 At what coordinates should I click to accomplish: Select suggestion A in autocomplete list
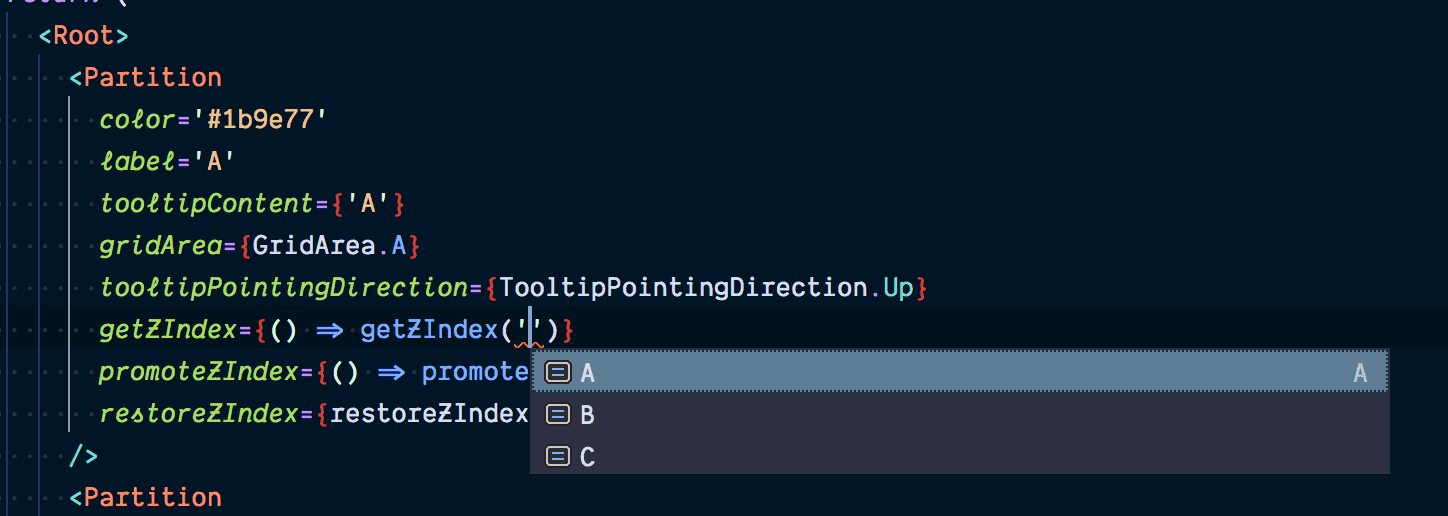point(959,372)
